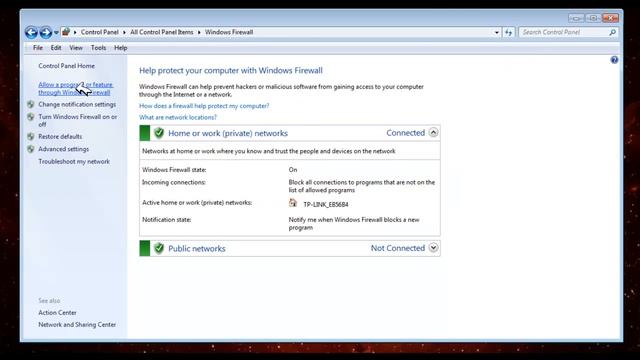Click Notification state label
The image size is (640, 360).
[x=167, y=220]
